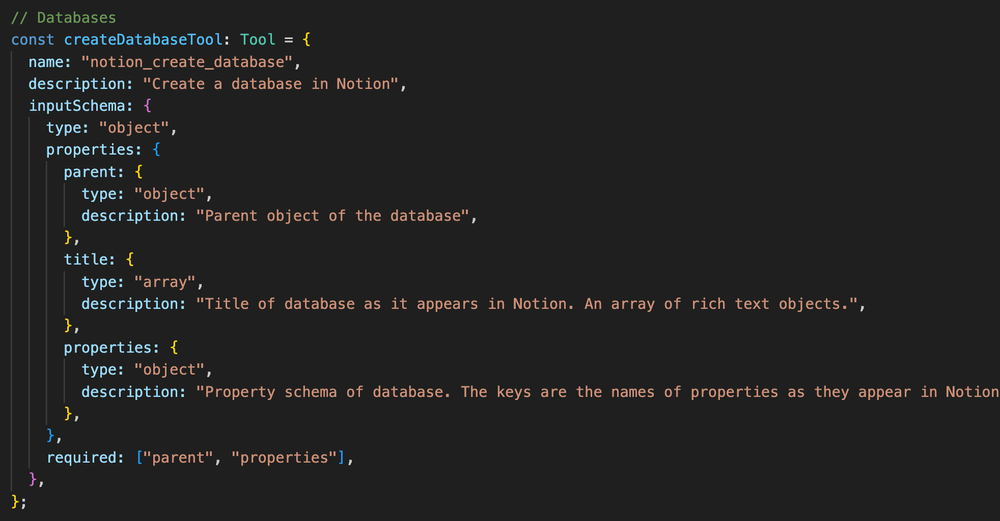Click the "const" keyword

coord(32,39)
